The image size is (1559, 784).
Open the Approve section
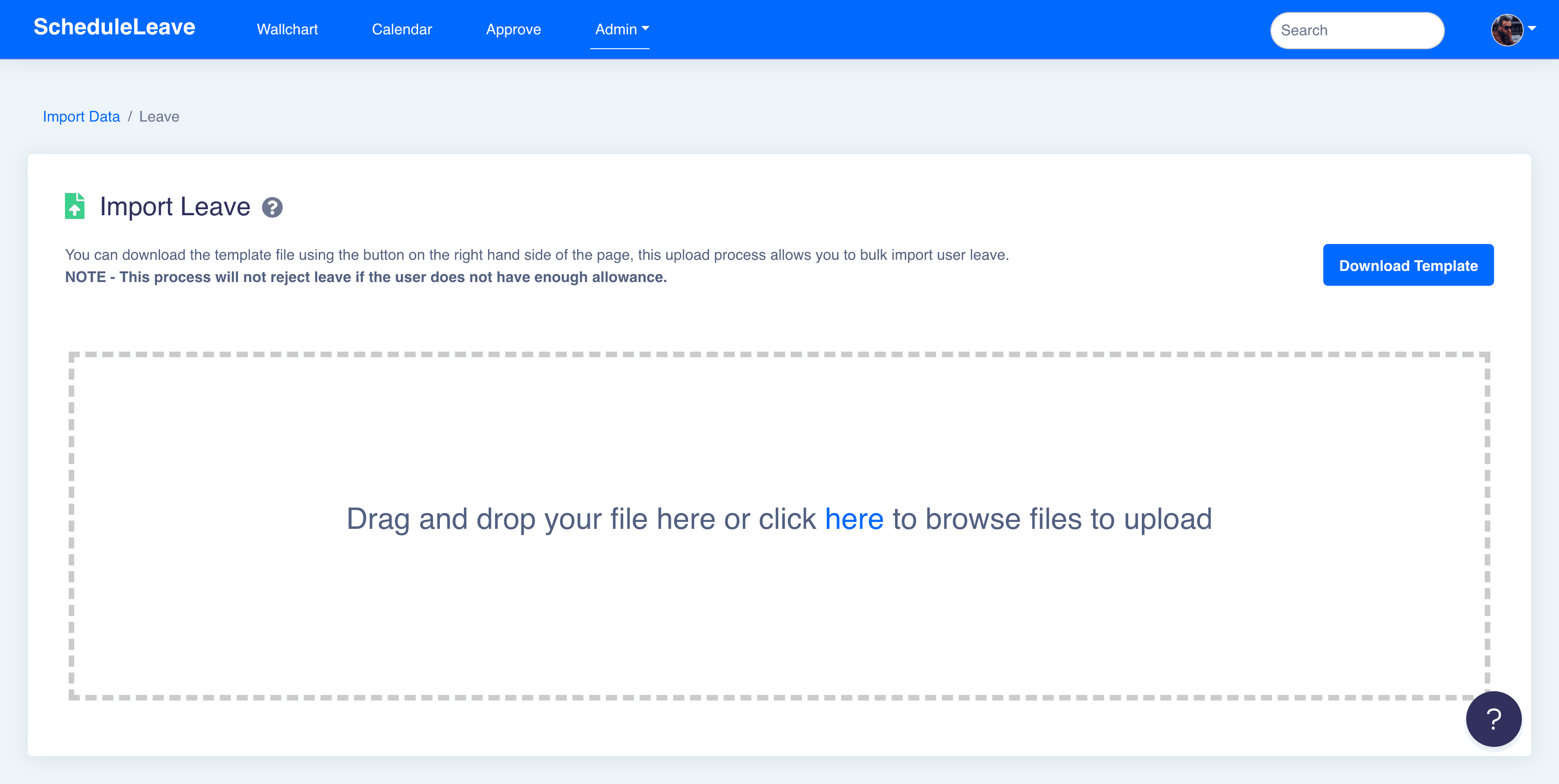pos(513,29)
